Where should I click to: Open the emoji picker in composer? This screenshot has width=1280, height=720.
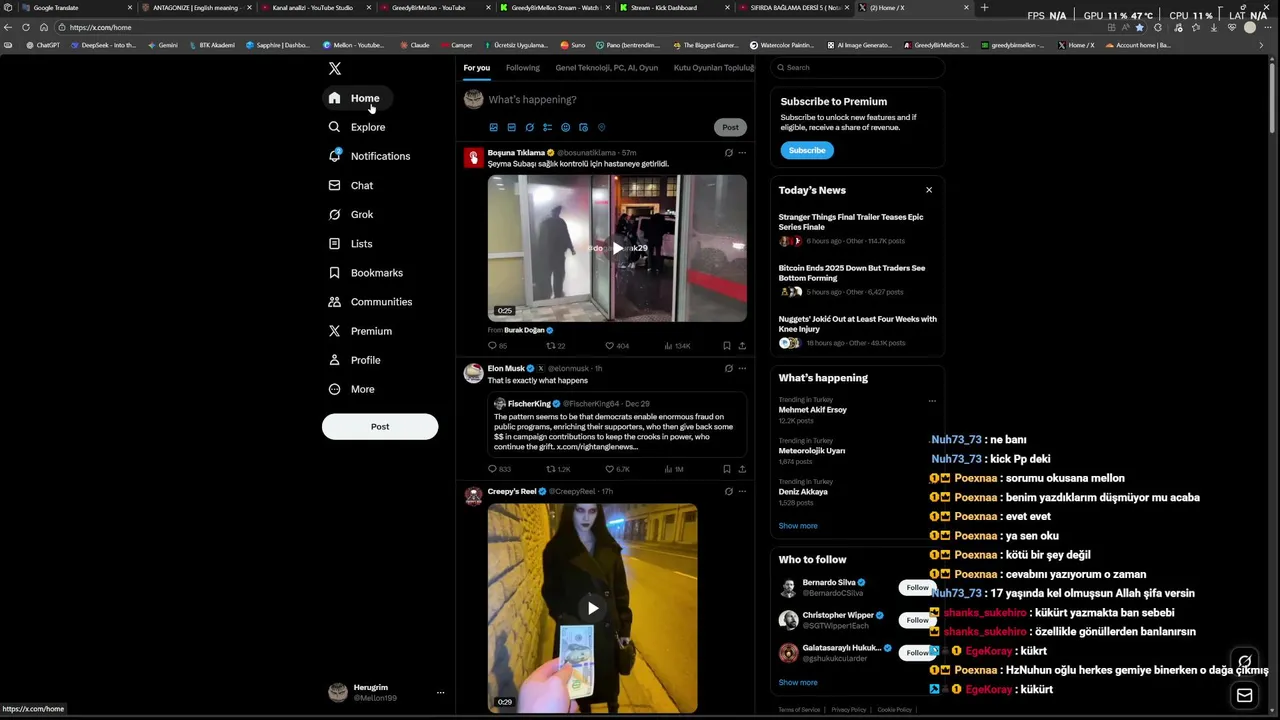(x=565, y=127)
